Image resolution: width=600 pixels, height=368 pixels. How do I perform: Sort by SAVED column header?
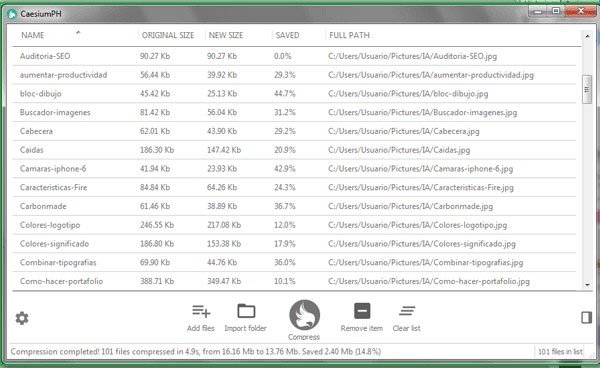287,35
